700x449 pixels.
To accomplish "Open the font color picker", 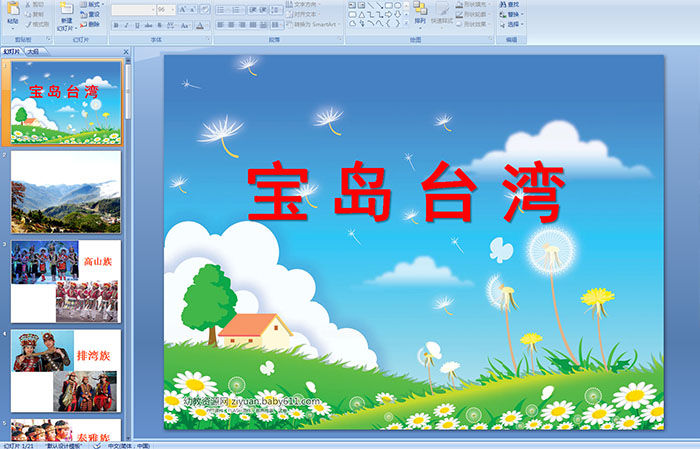I will pyautogui.click(x=203, y=25).
